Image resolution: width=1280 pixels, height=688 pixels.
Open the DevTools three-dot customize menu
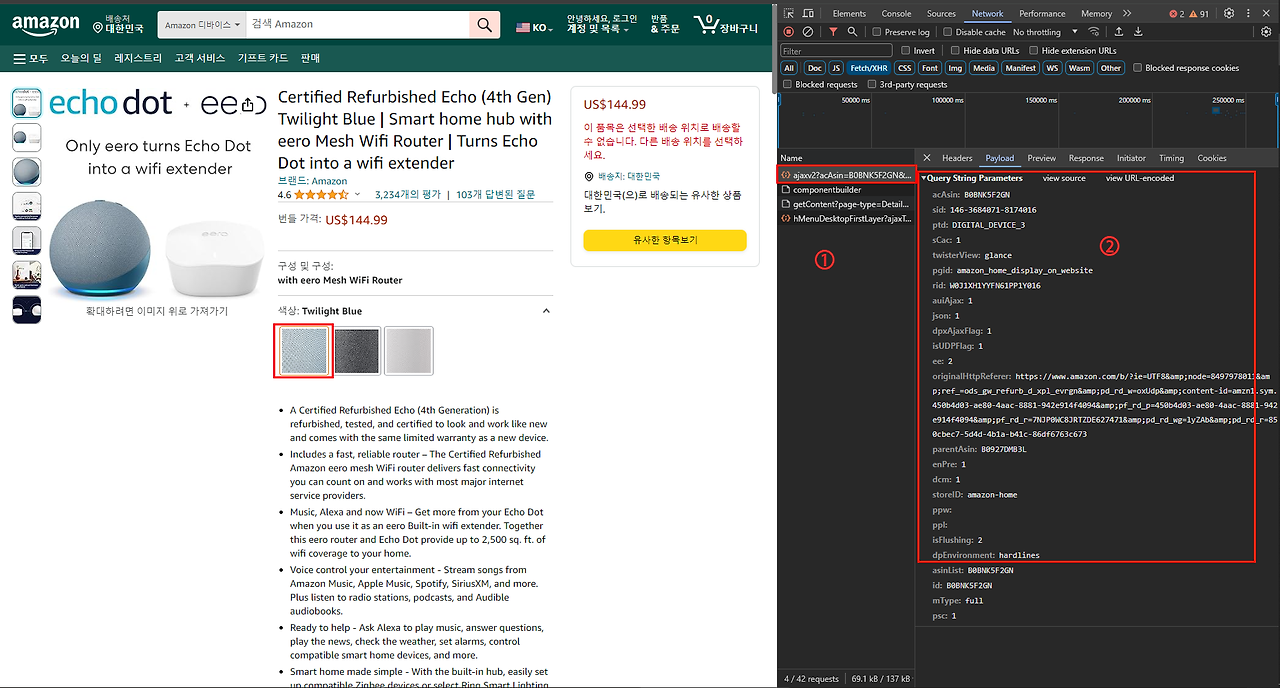click(x=1249, y=13)
